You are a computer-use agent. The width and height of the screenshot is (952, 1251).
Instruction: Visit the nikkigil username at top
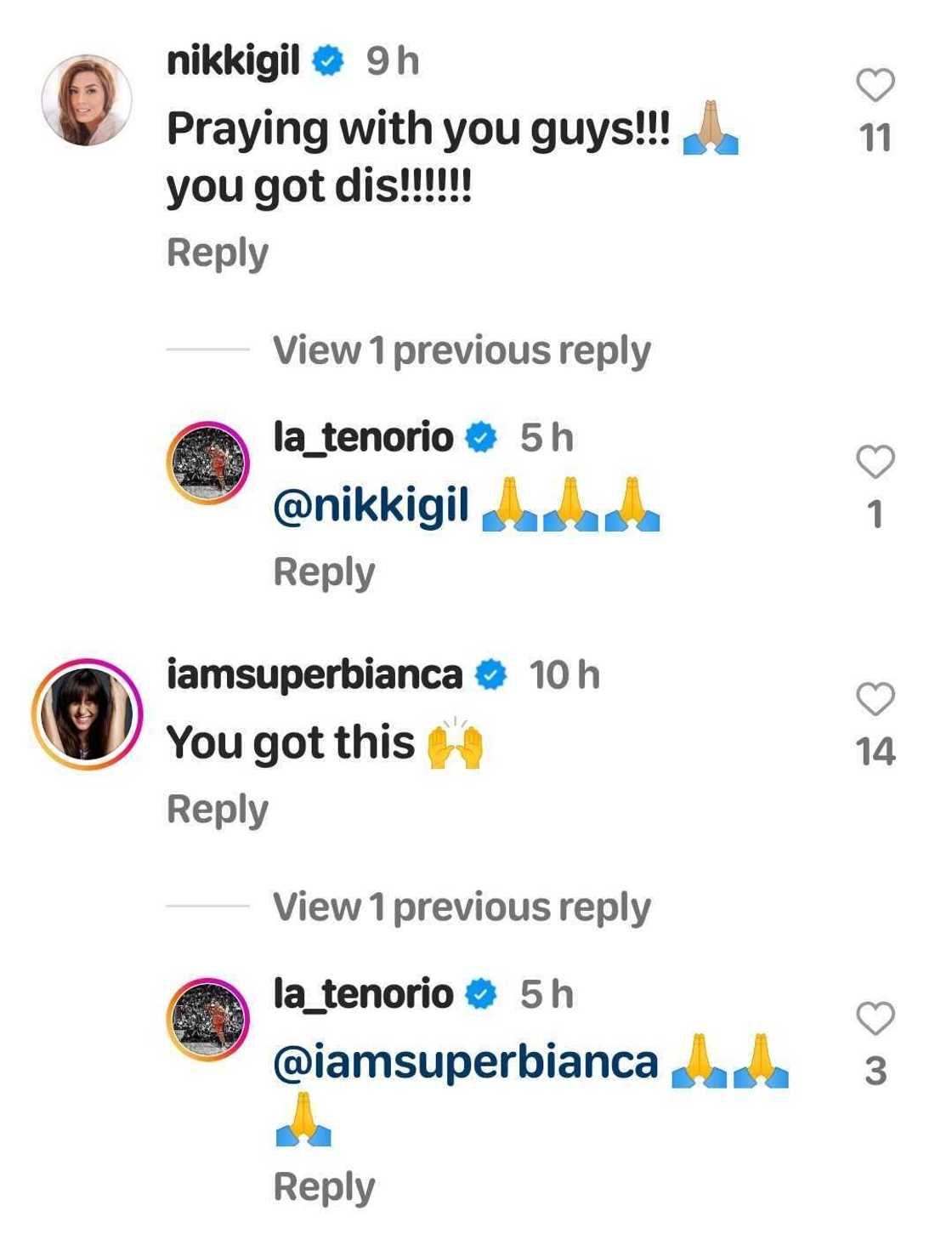[x=233, y=61]
